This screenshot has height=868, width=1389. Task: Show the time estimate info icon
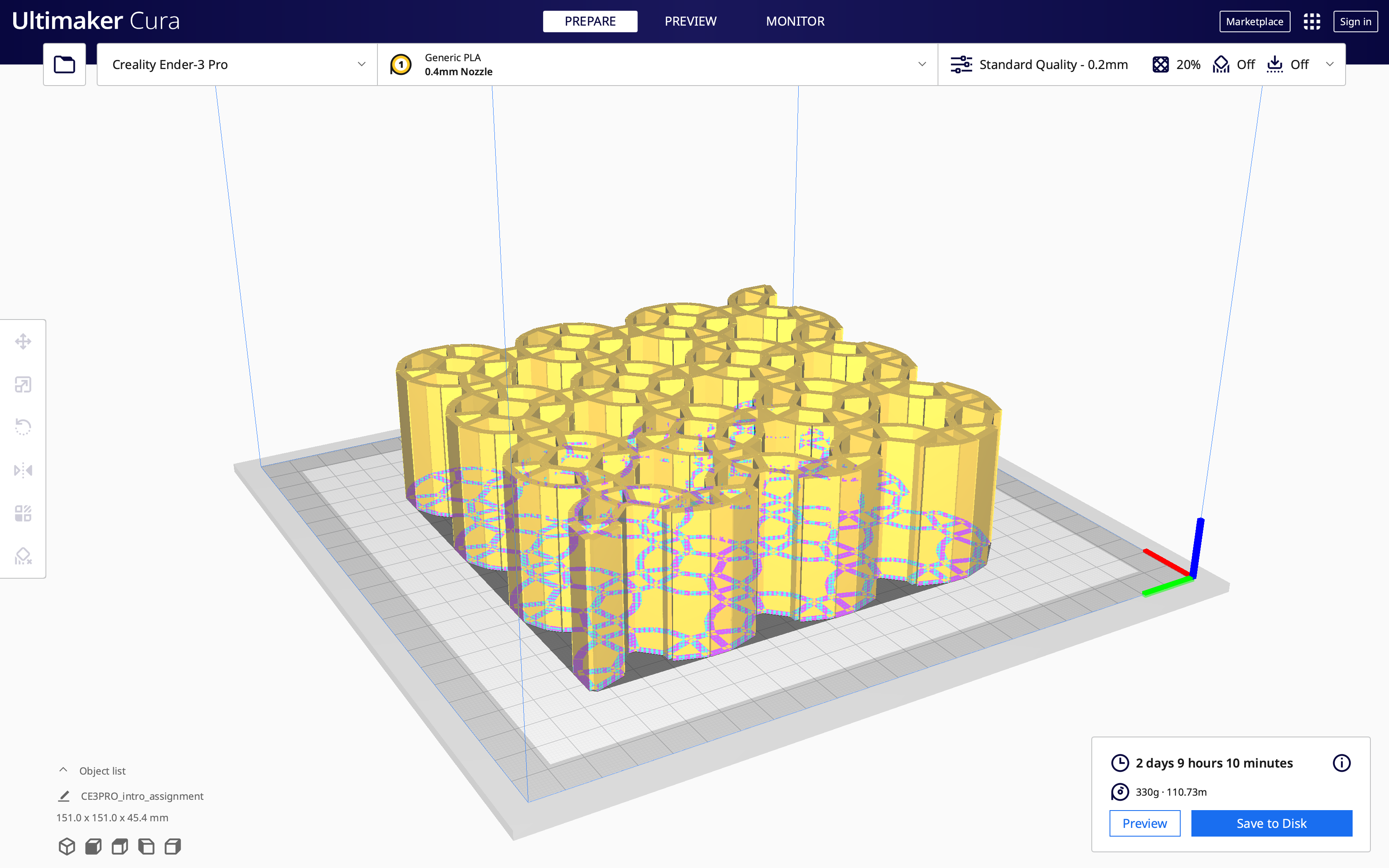pyautogui.click(x=1341, y=763)
